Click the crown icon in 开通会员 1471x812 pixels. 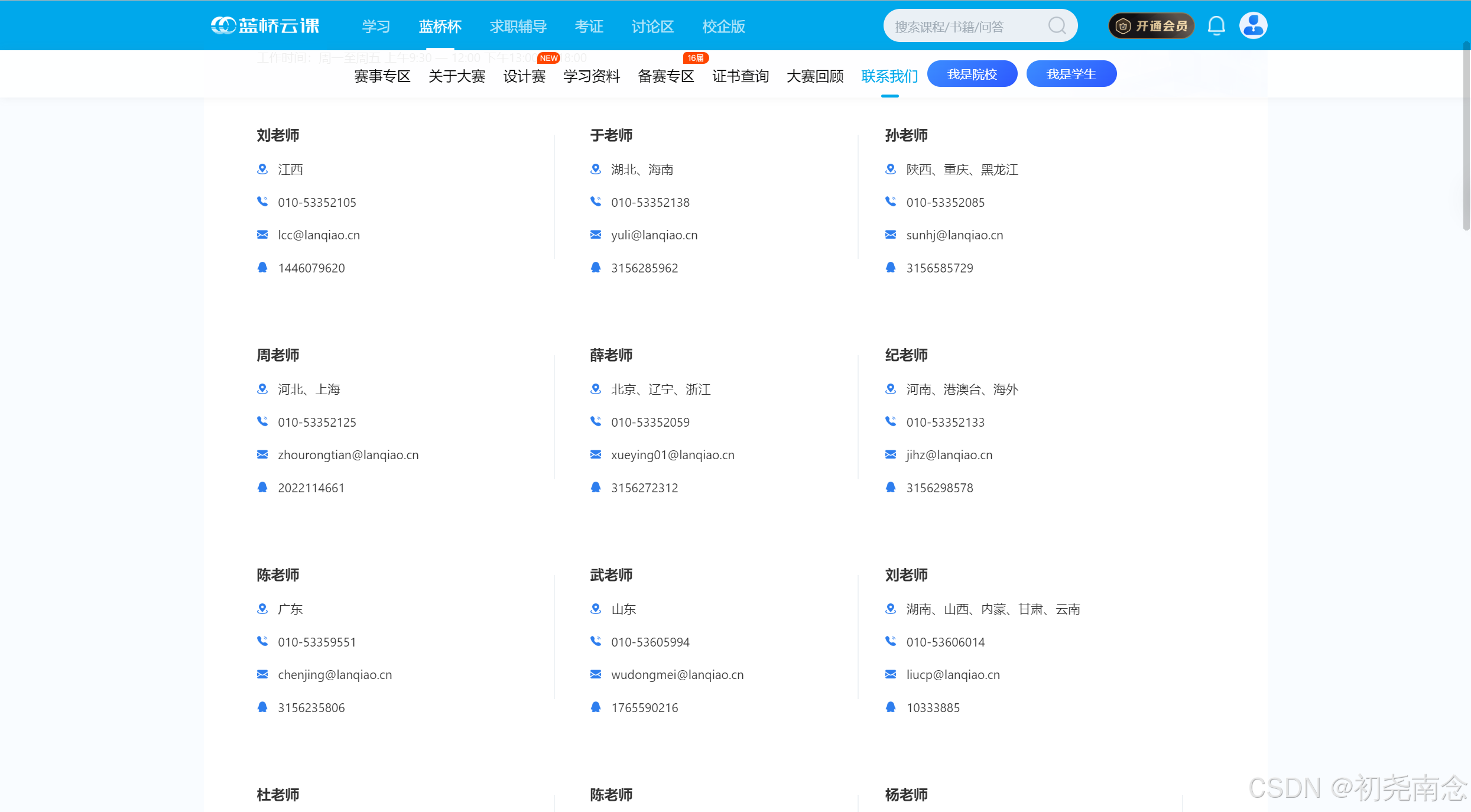(x=1123, y=26)
